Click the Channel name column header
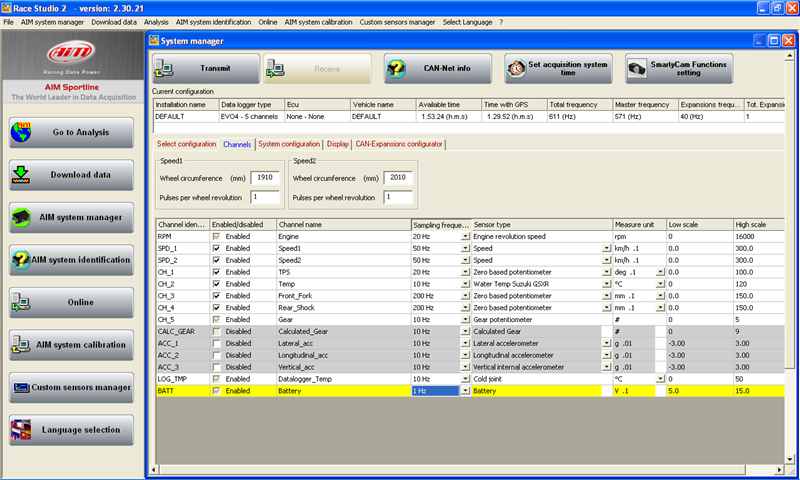Screen dimensions: 800x480 coord(343,224)
